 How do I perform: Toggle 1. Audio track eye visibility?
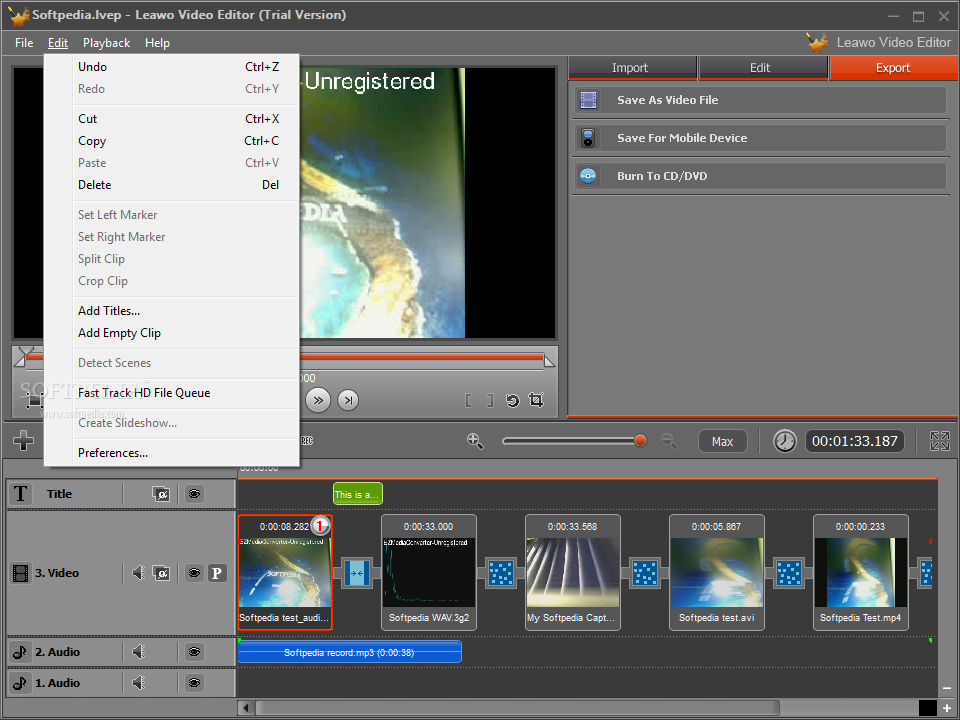coord(194,682)
